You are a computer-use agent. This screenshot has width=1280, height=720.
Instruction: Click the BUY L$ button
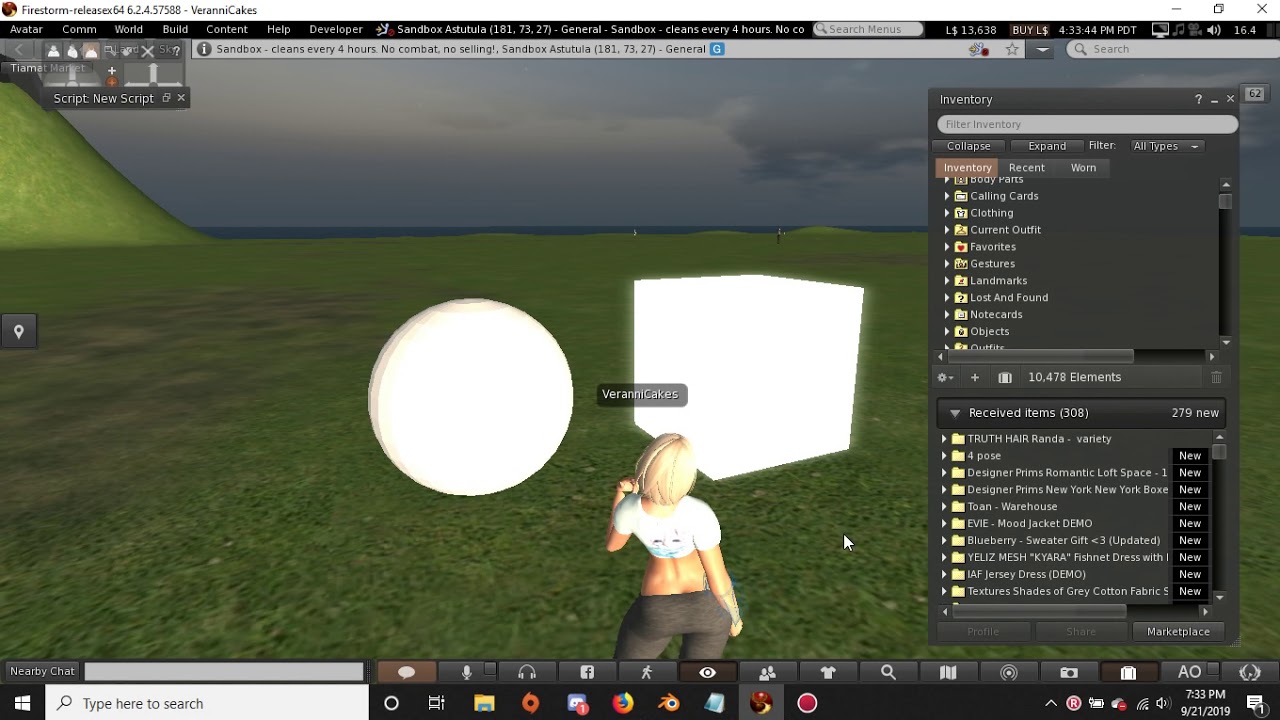pyautogui.click(x=1031, y=30)
